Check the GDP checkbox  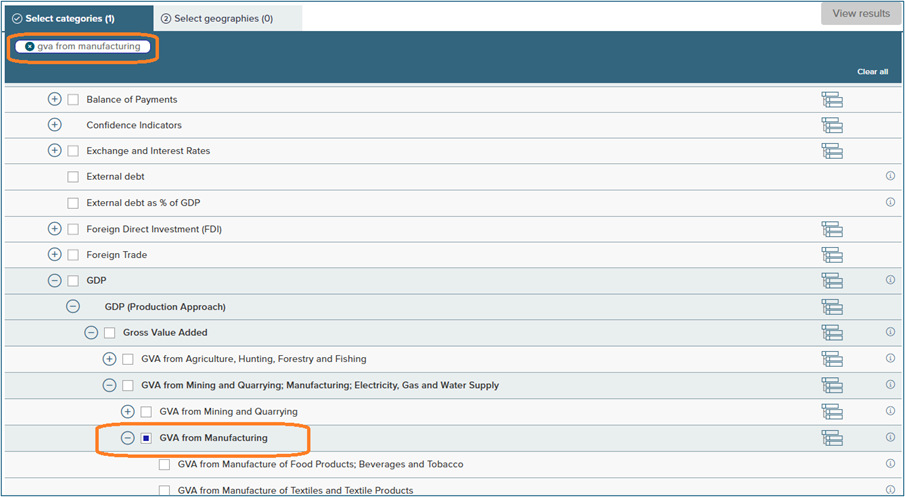click(x=73, y=281)
